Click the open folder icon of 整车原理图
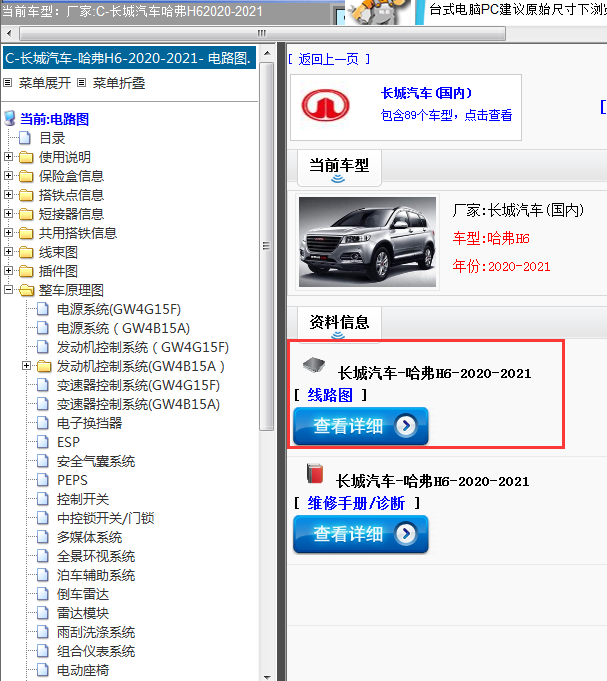This screenshot has width=607, height=681. coord(26,290)
